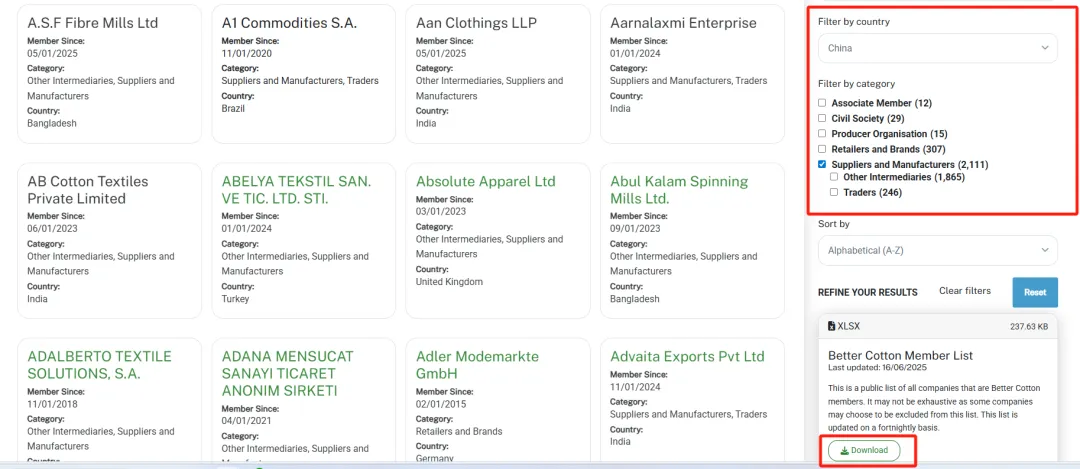Open the Filter by country dropdown
This screenshot has height=469, width=1080.
point(937,48)
